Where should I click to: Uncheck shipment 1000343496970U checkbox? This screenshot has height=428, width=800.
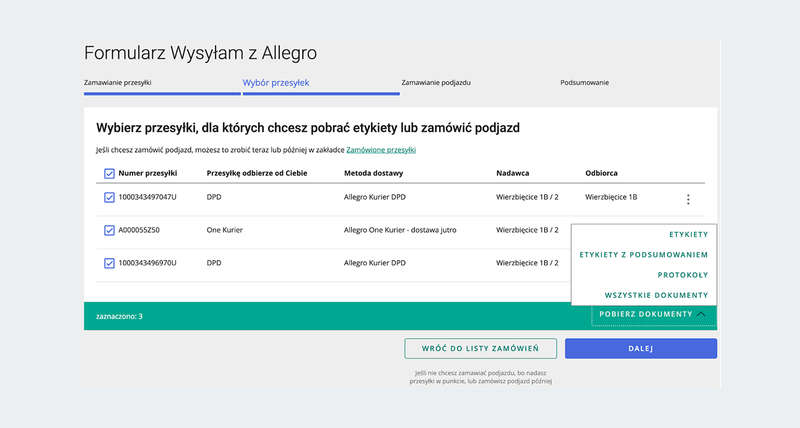coord(109,263)
